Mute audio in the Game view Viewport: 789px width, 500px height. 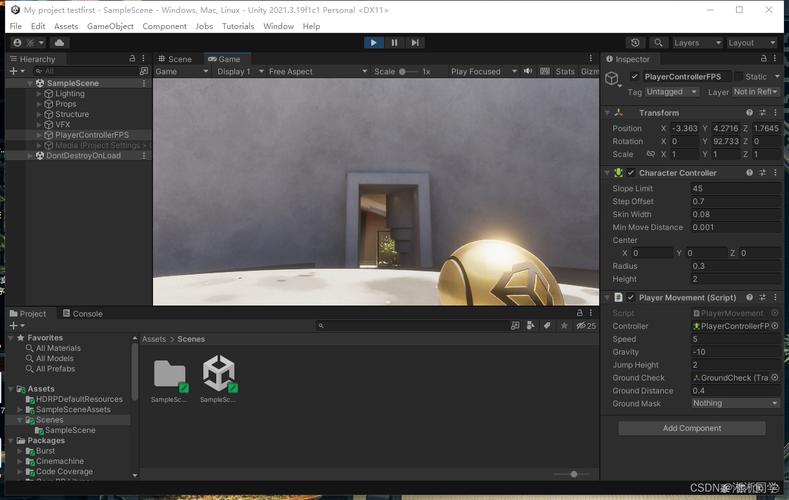tap(528, 71)
